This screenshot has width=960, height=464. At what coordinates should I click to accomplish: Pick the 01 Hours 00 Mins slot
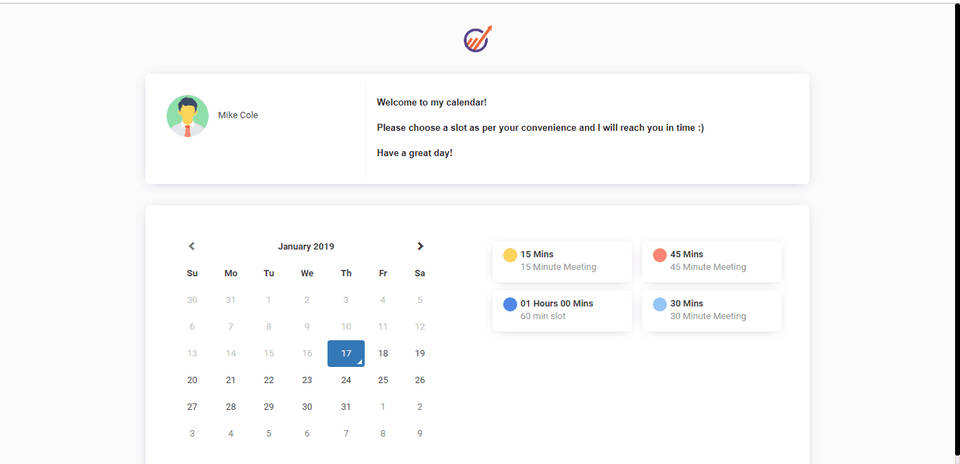(x=562, y=310)
